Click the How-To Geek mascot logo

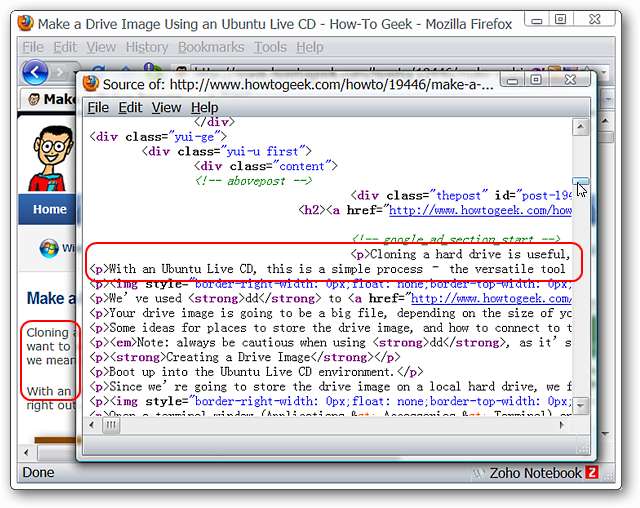(x=46, y=157)
